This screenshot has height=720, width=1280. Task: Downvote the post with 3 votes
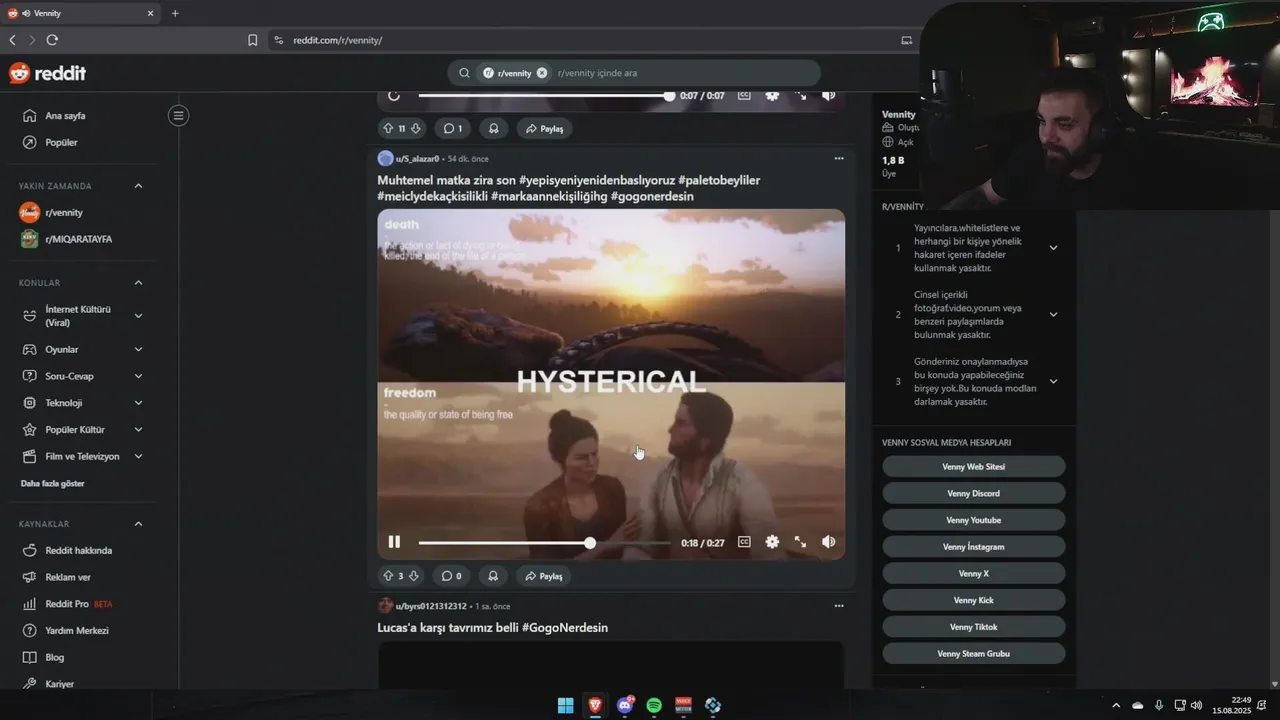click(414, 576)
